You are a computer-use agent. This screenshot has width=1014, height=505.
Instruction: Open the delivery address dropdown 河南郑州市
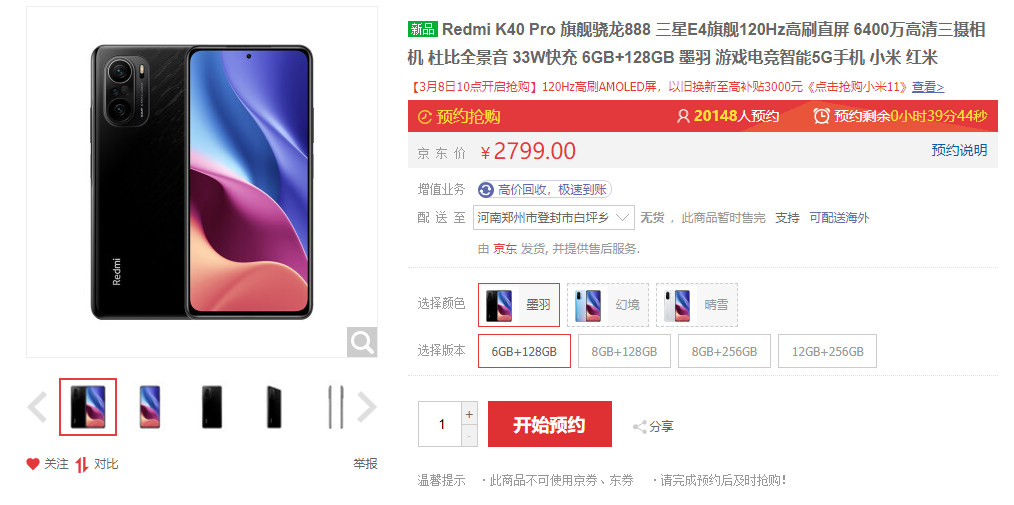554,218
